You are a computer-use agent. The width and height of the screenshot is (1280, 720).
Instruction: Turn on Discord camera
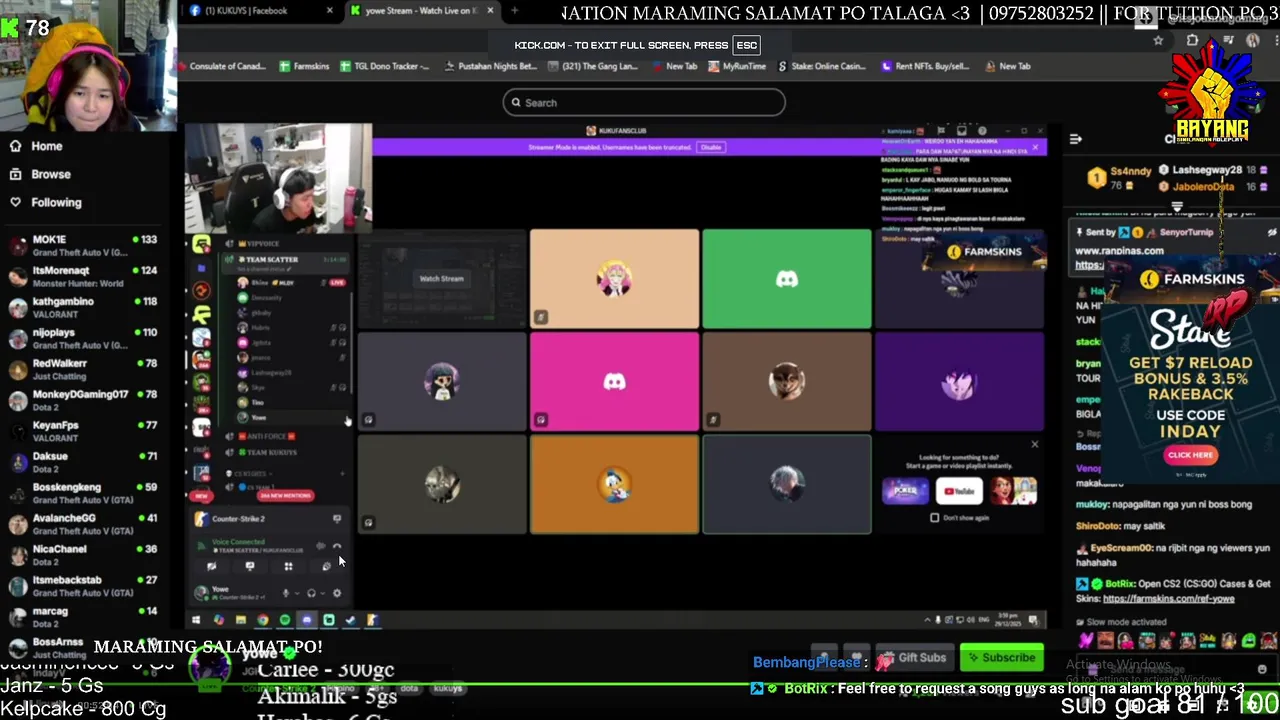[212, 566]
